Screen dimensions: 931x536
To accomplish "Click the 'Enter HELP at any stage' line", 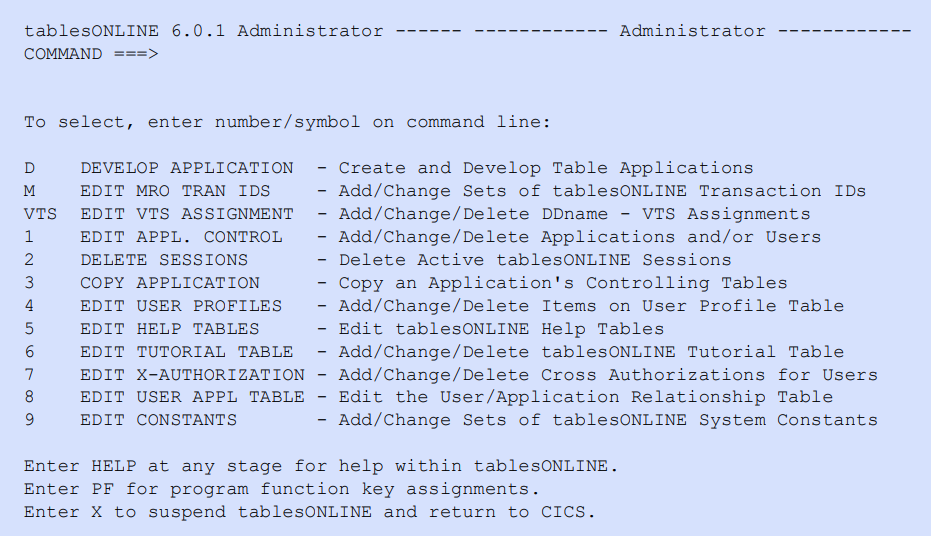I will 321,466.
